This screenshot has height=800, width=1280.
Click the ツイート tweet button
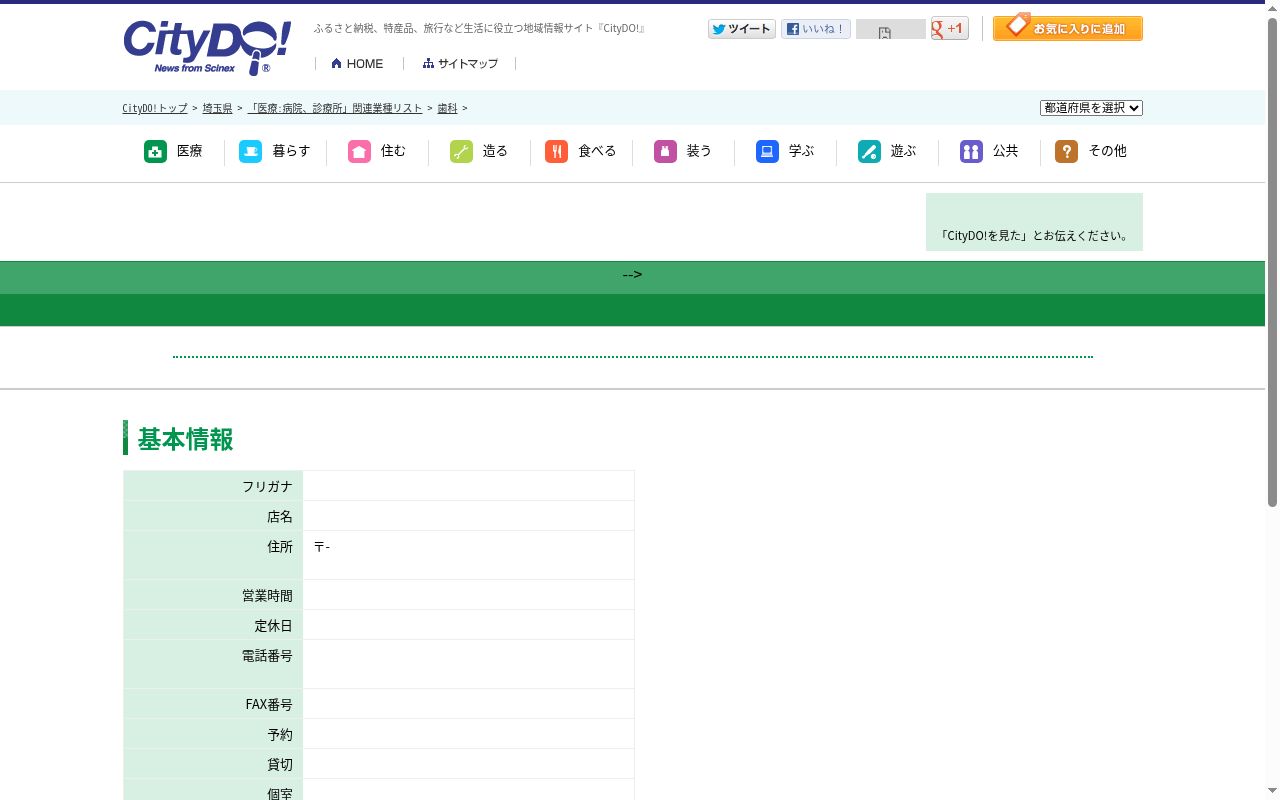click(x=742, y=29)
